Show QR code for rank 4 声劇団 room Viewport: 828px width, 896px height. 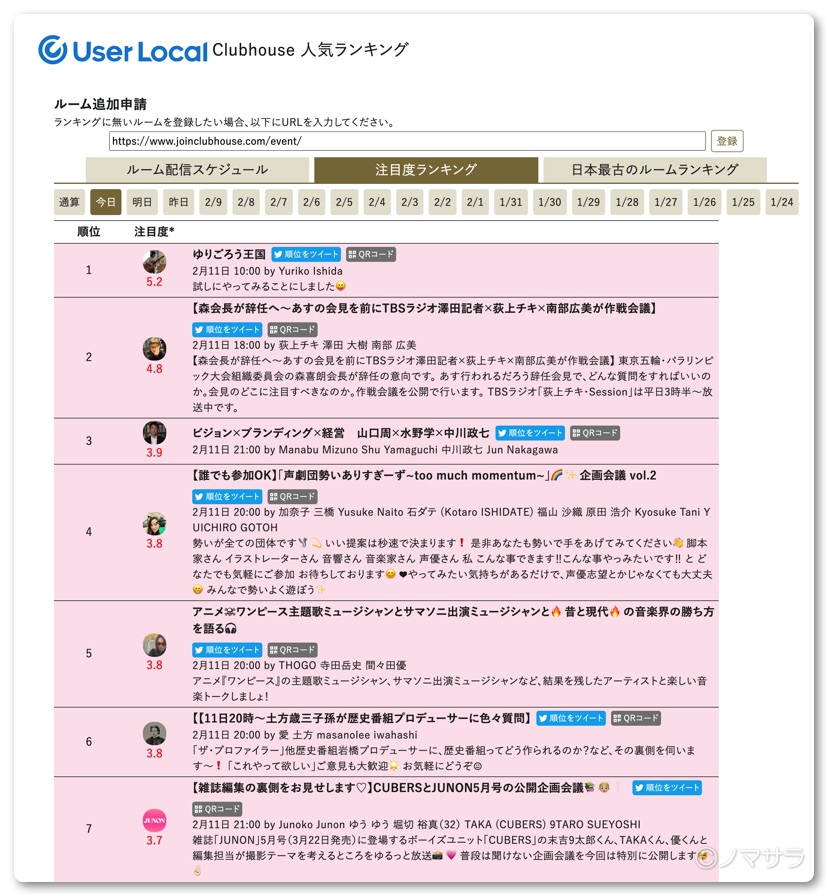click(x=292, y=496)
